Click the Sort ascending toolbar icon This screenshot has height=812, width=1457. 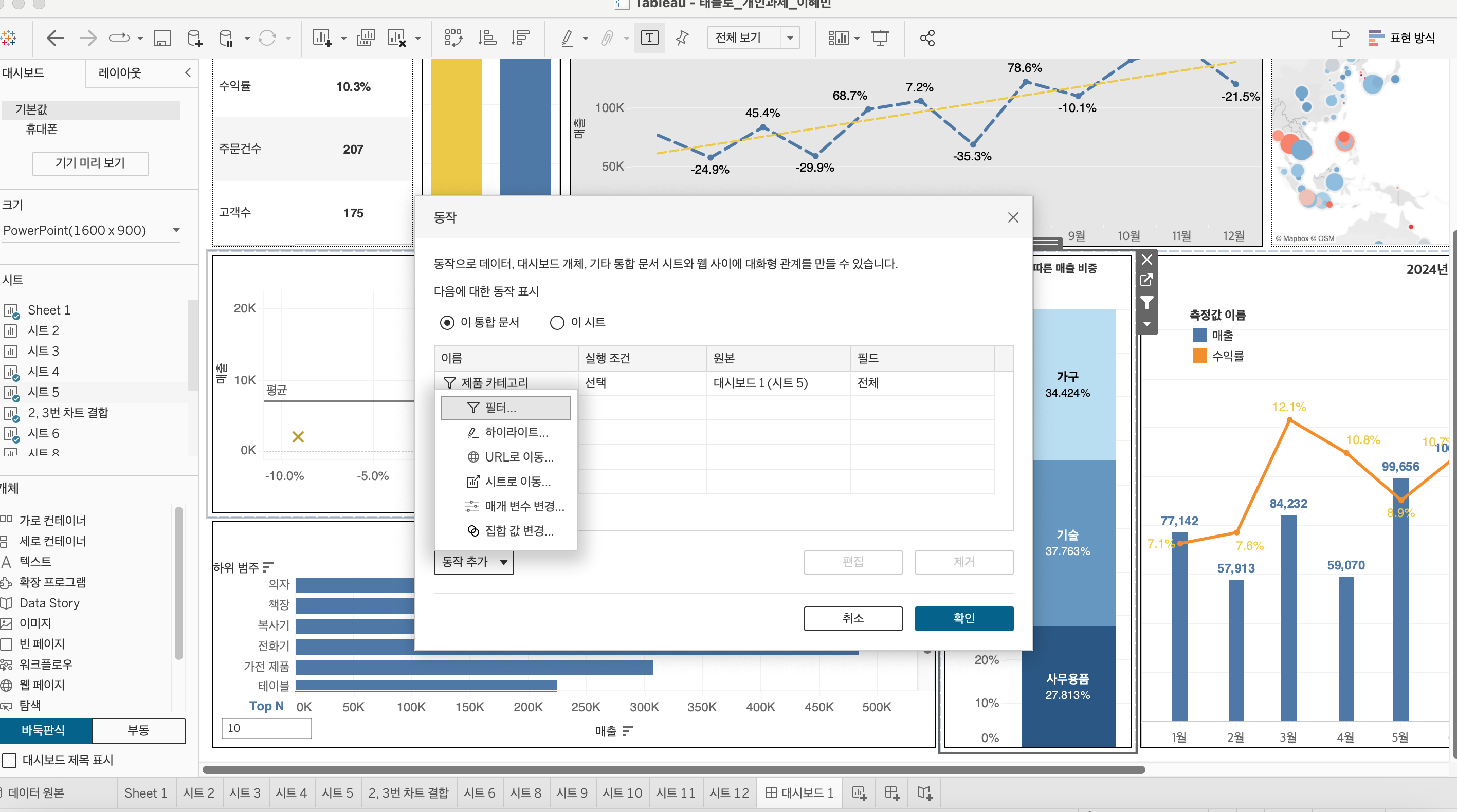click(487, 39)
